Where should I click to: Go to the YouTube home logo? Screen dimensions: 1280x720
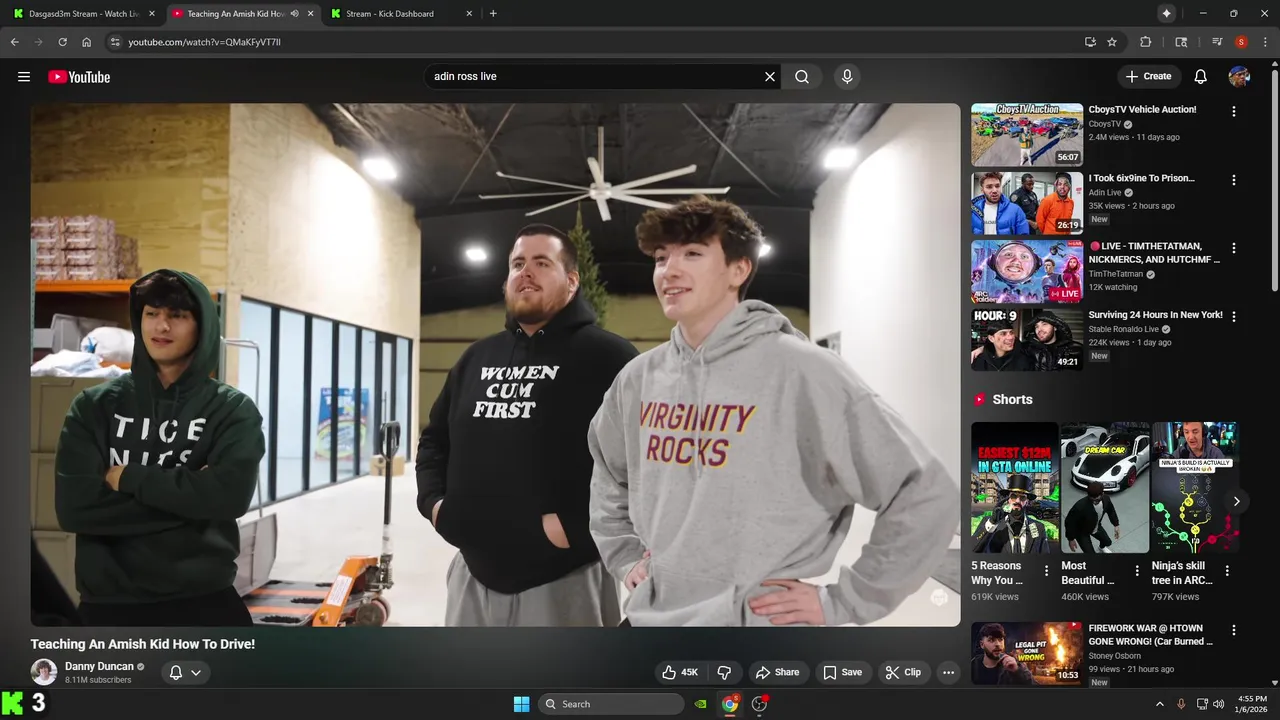(79, 77)
